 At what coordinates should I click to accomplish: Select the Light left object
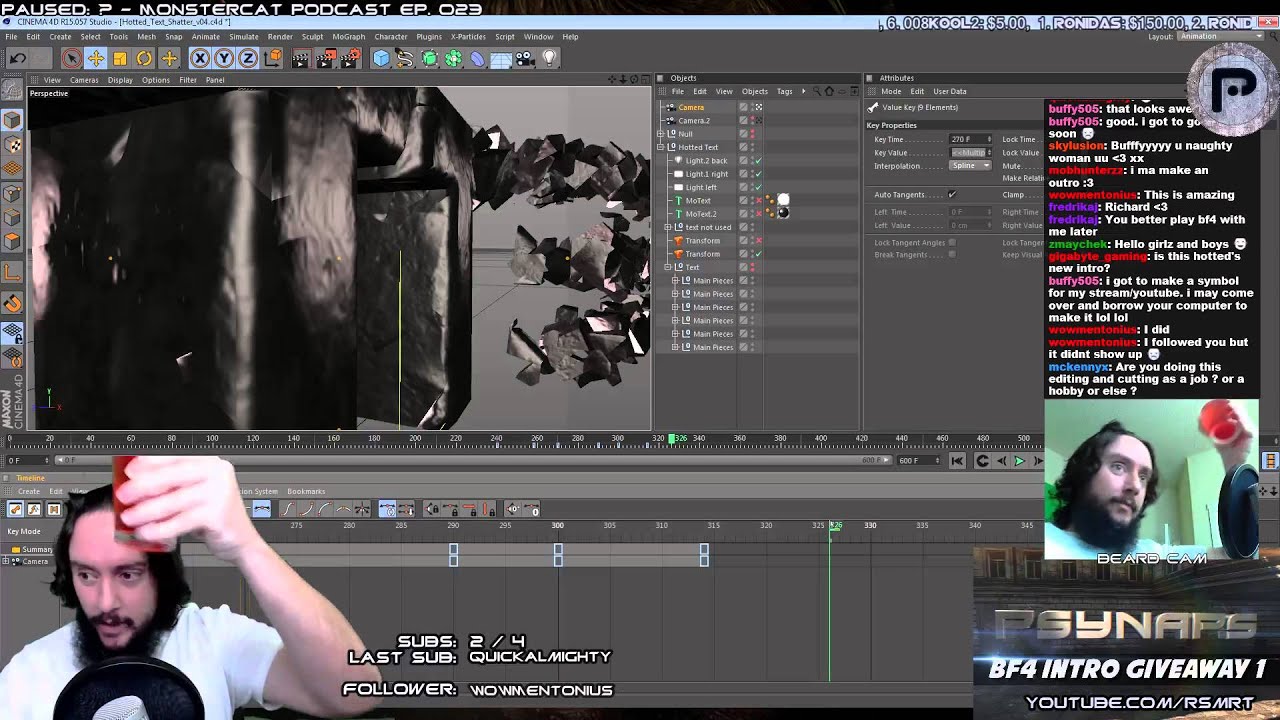700,187
